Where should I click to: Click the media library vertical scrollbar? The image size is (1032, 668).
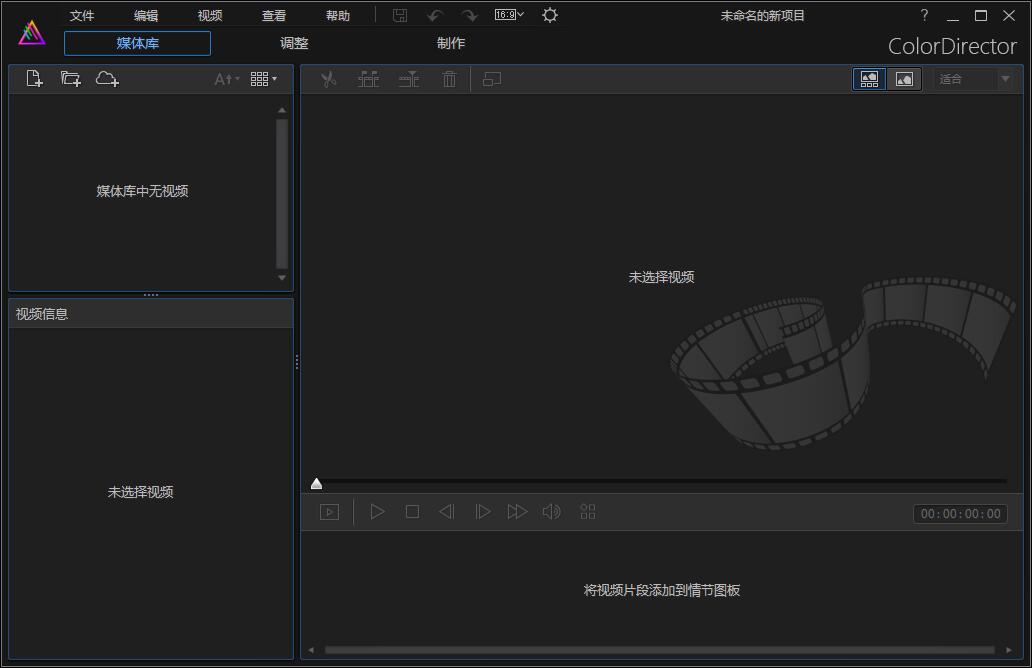tap(282, 193)
